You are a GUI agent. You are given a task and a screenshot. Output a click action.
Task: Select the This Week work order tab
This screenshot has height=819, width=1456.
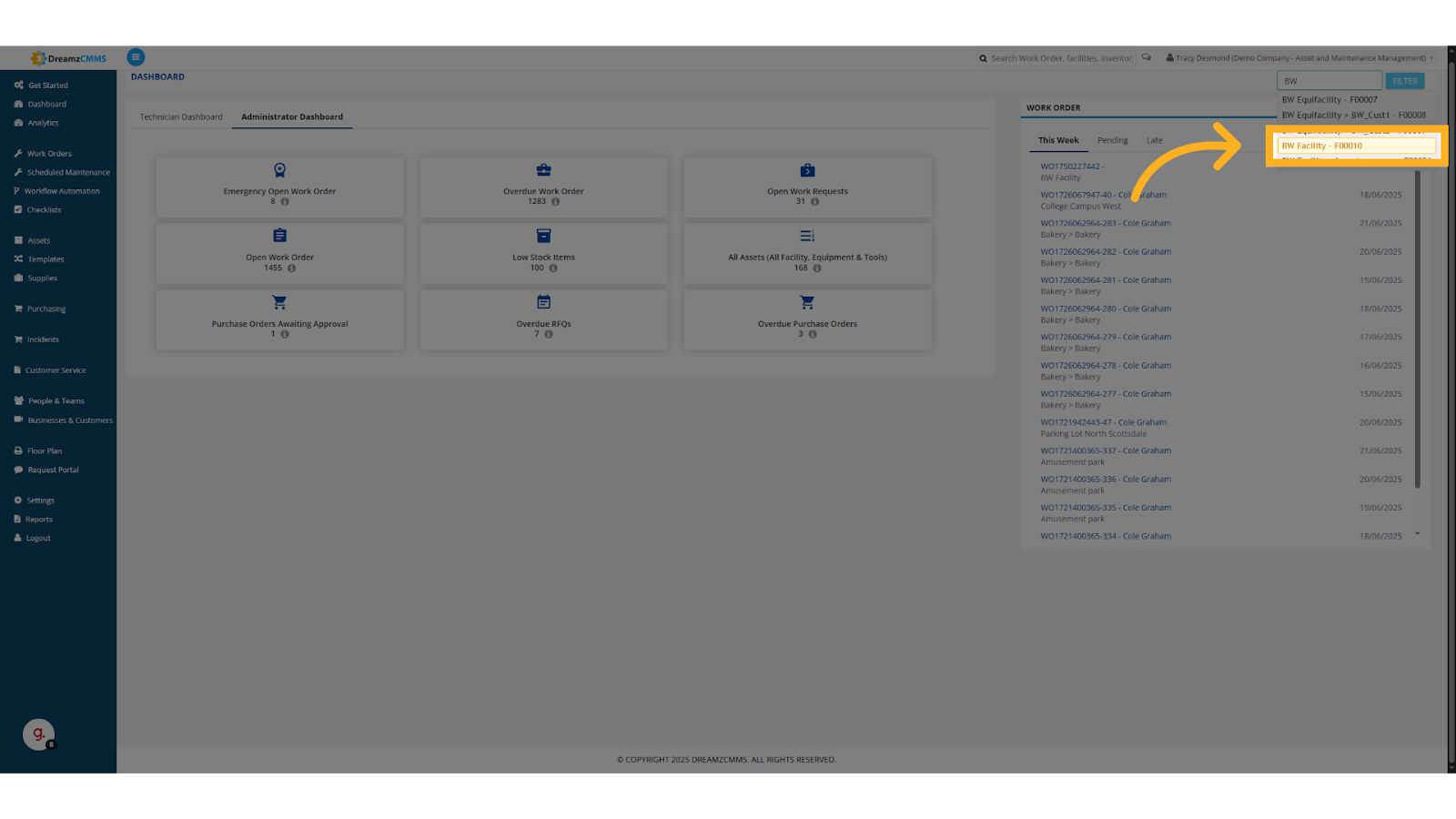pos(1058,140)
